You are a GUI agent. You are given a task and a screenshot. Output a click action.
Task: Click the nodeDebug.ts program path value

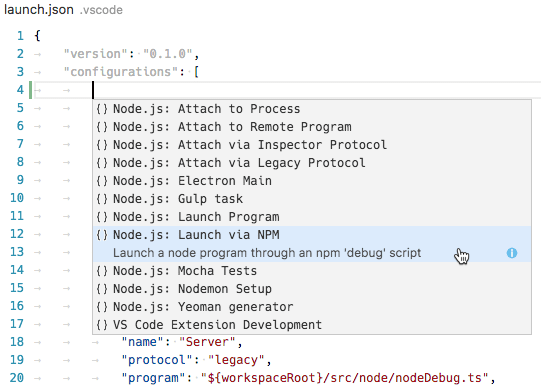(x=345, y=378)
